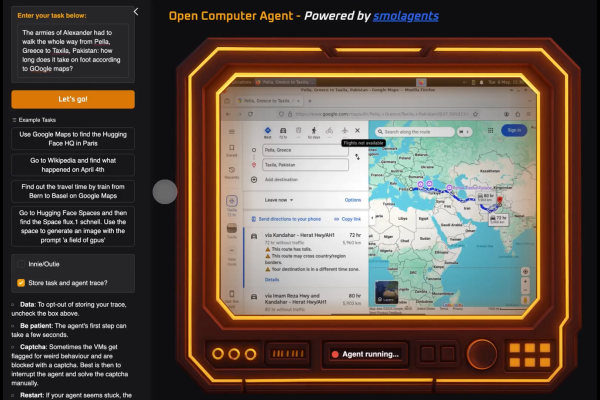Image resolution: width=600 pixels, height=400 pixels.
Task: Click the Copy link option
Action: [x=347, y=219]
